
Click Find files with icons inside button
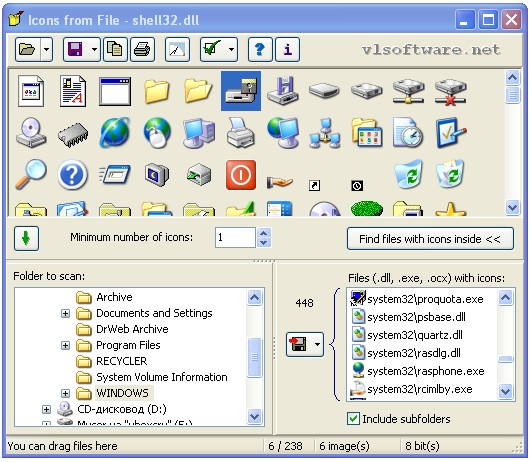click(430, 239)
